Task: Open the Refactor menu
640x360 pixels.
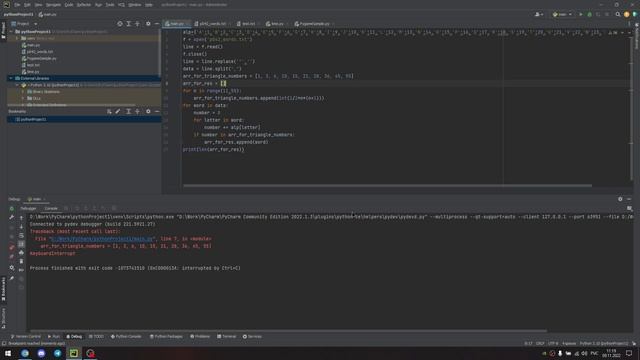Action: (84, 5)
